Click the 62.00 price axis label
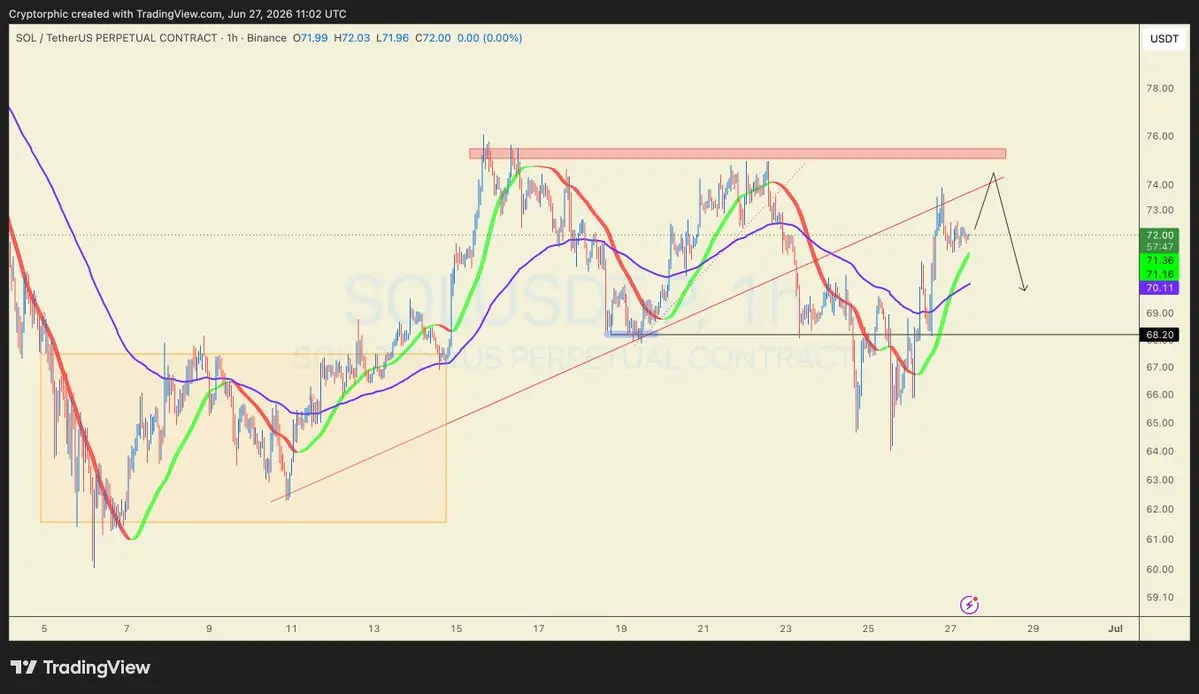The width and height of the screenshot is (1199, 694). pos(1159,510)
